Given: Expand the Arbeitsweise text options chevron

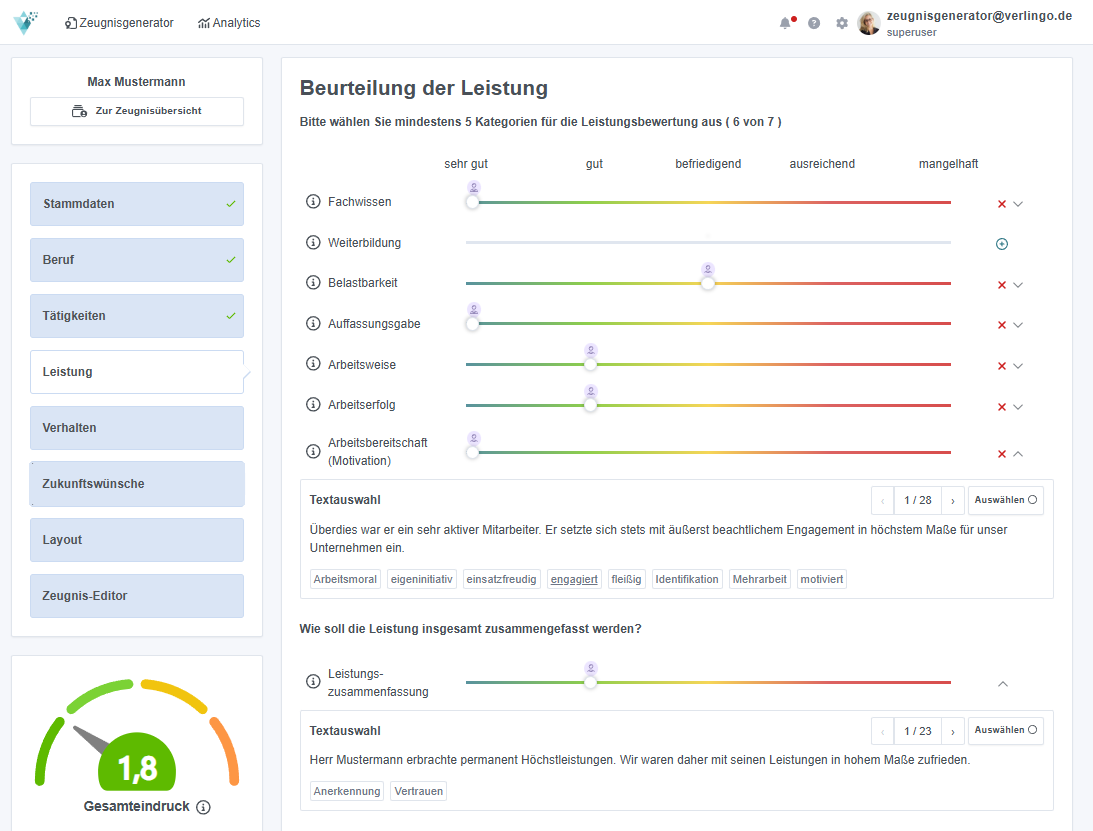Looking at the screenshot, I should pos(1018,366).
